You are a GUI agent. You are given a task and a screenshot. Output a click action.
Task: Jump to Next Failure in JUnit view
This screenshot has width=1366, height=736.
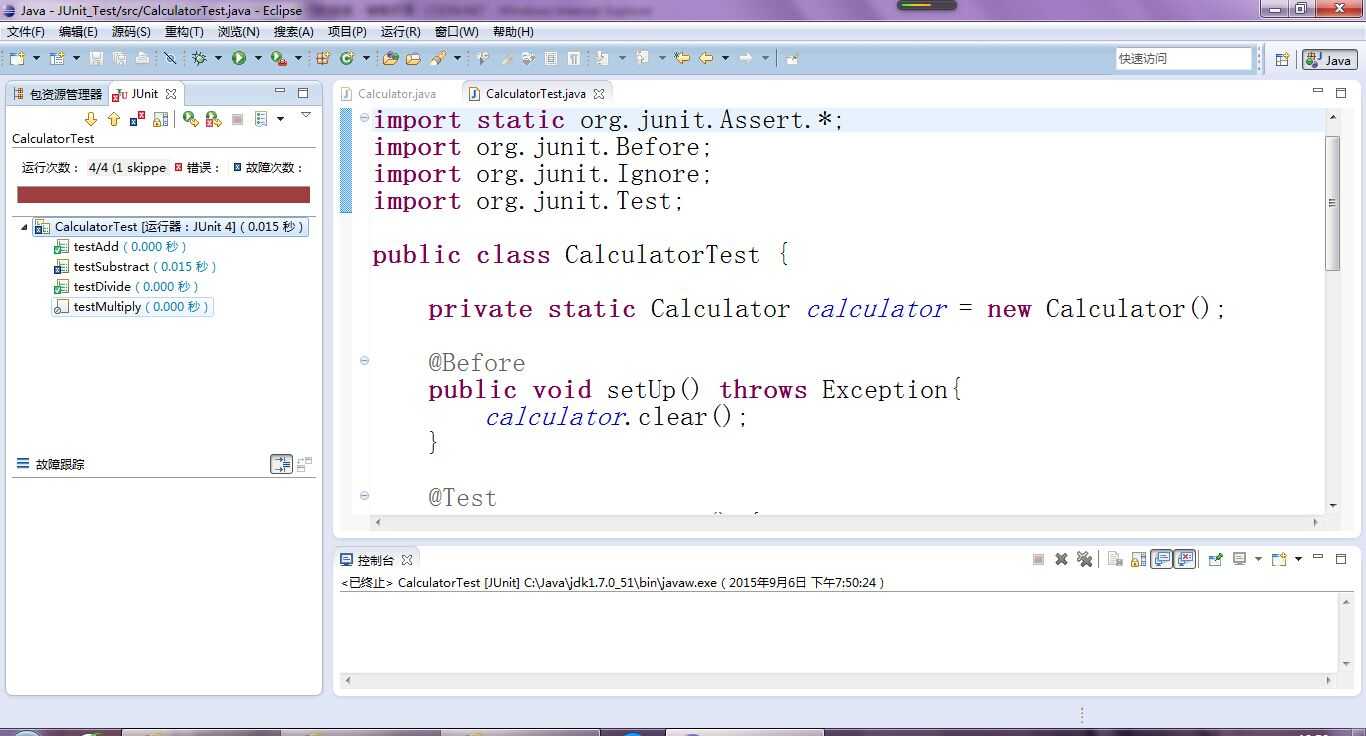[91, 119]
